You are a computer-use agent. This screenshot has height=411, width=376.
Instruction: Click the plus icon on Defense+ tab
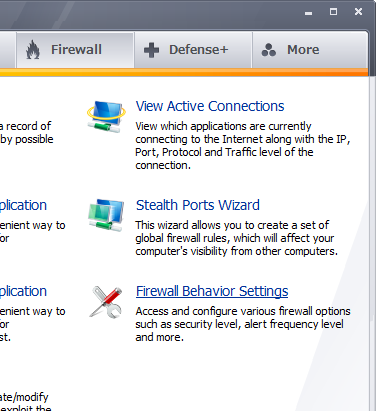151,50
